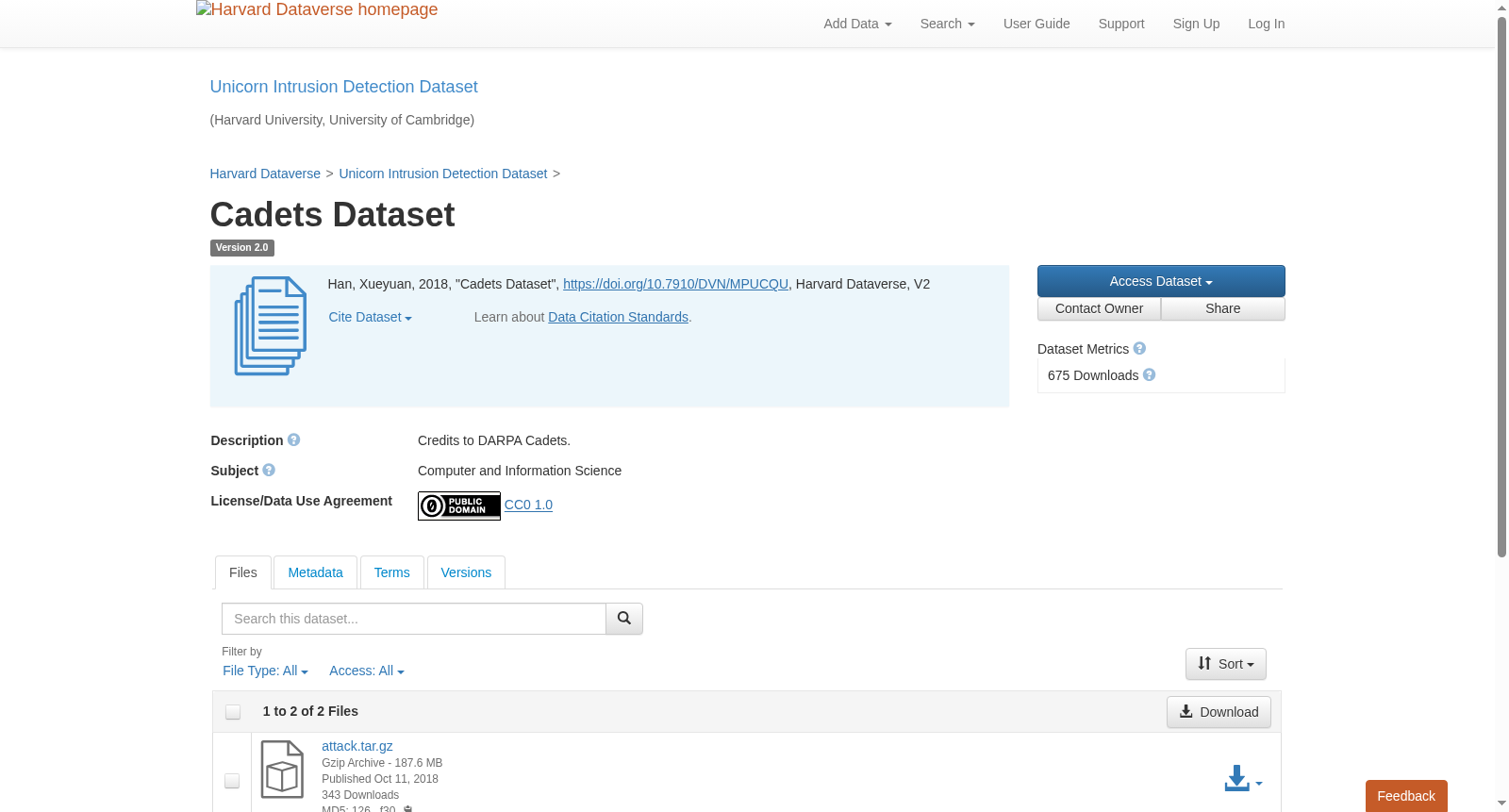Click the Download button for selected files

(x=1219, y=712)
